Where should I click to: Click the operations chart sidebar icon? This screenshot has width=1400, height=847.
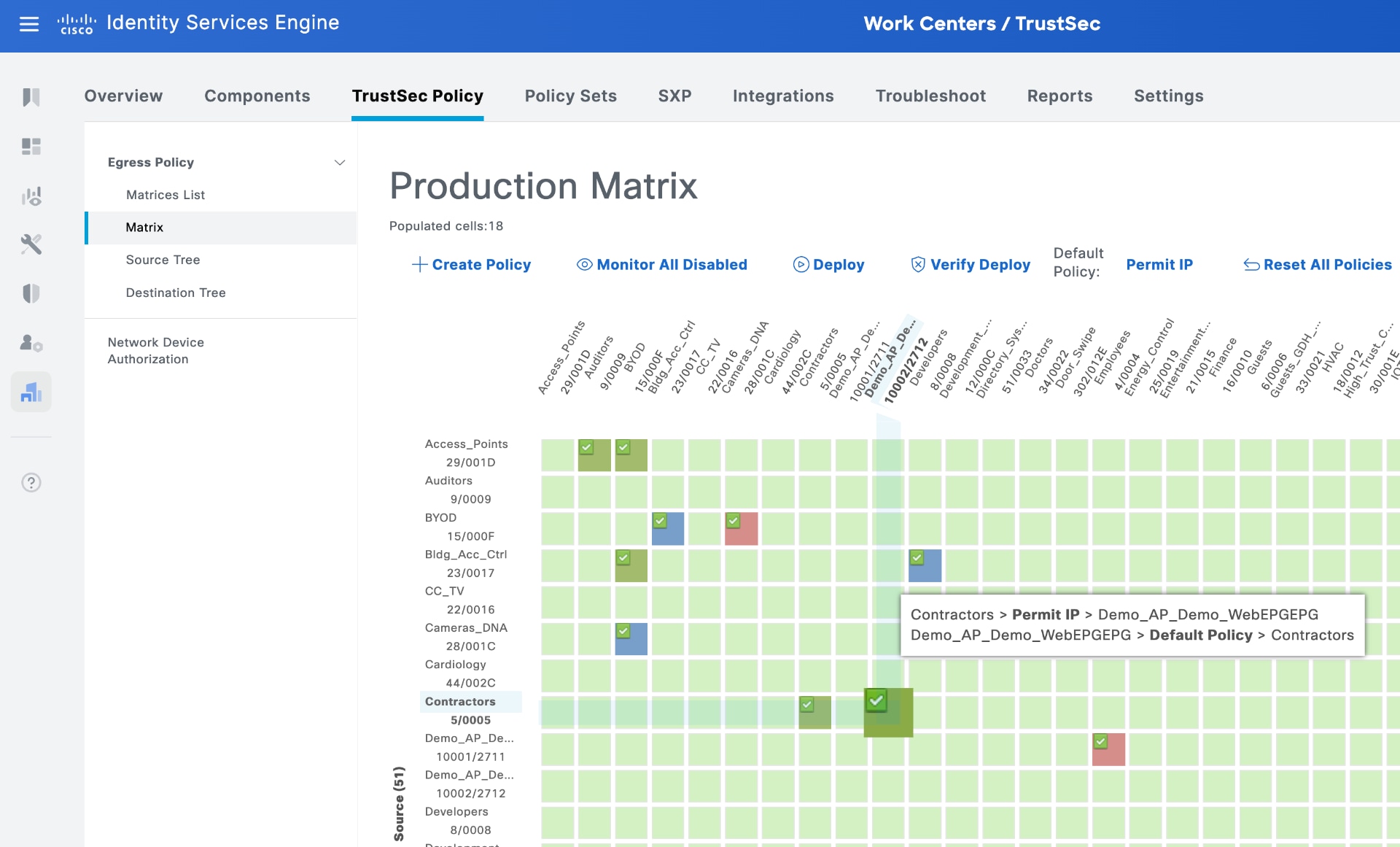point(31,196)
